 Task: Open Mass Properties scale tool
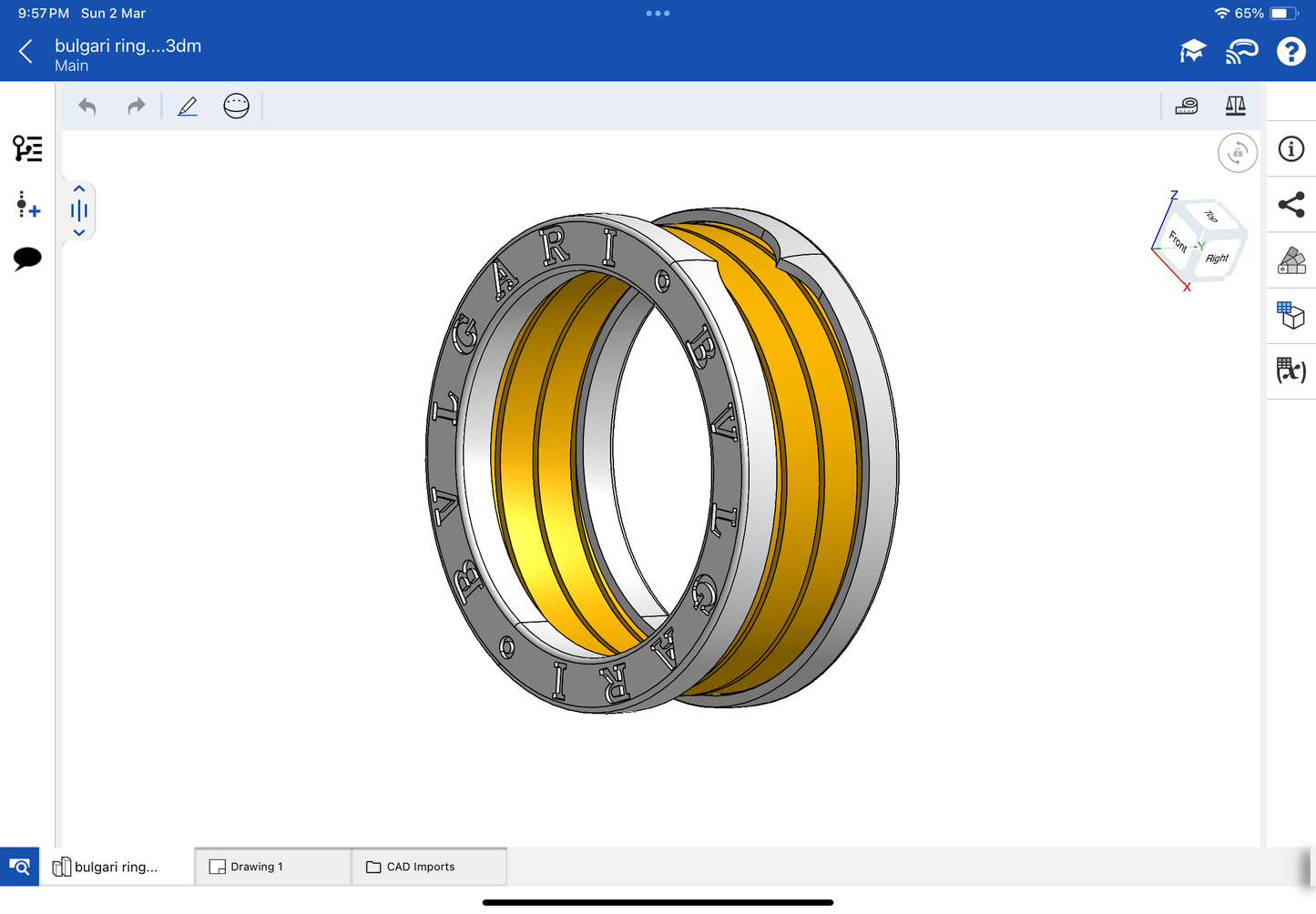coord(1235,107)
